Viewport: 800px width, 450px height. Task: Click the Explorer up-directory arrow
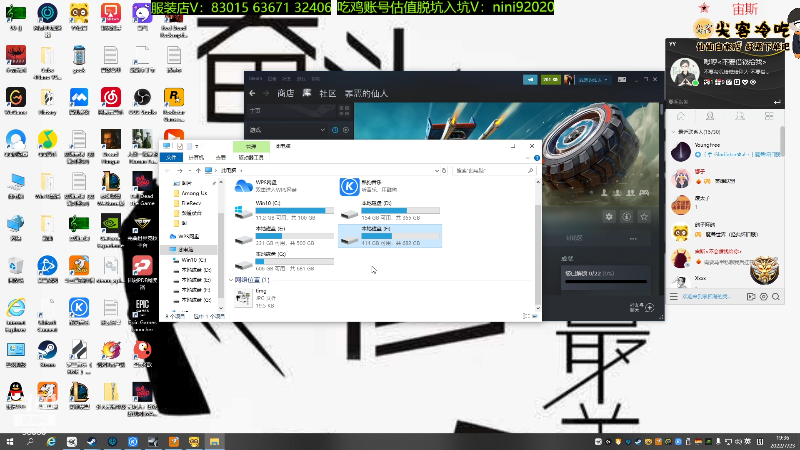point(198,170)
